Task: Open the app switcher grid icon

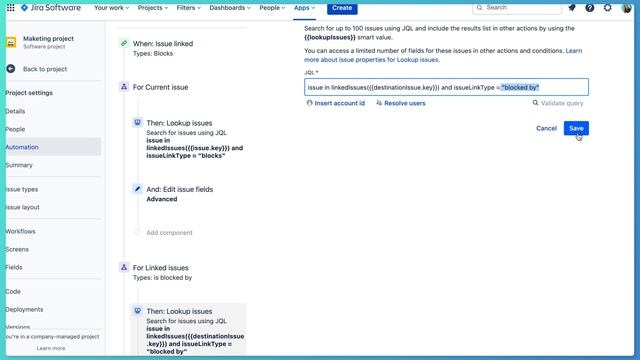Action: click(11, 8)
